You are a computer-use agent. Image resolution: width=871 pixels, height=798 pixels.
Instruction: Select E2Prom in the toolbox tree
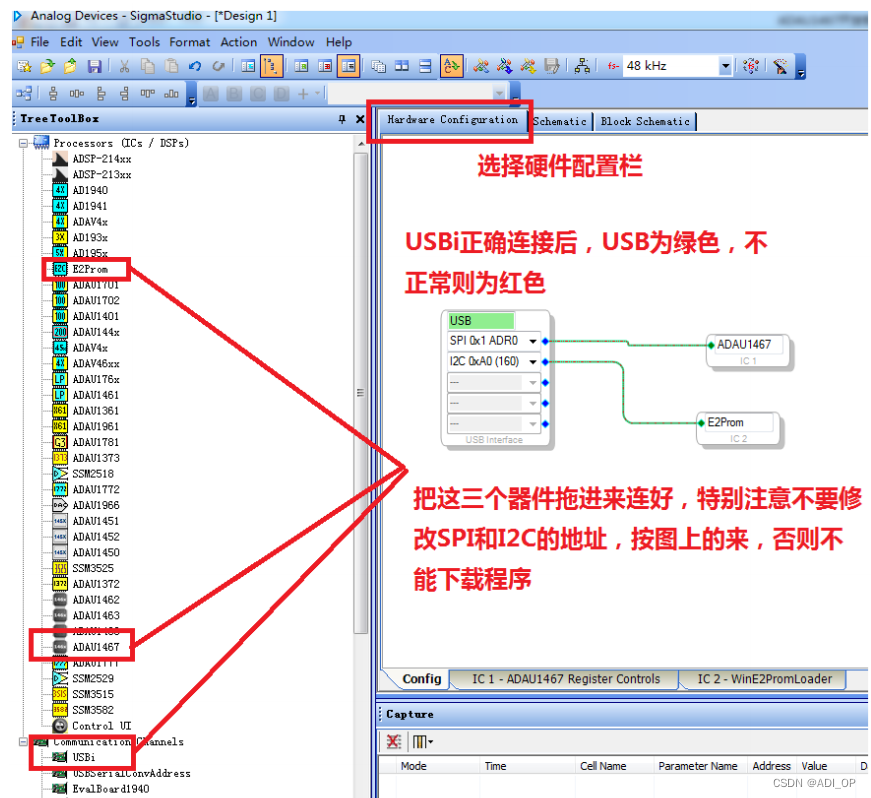click(x=89, y=269)
